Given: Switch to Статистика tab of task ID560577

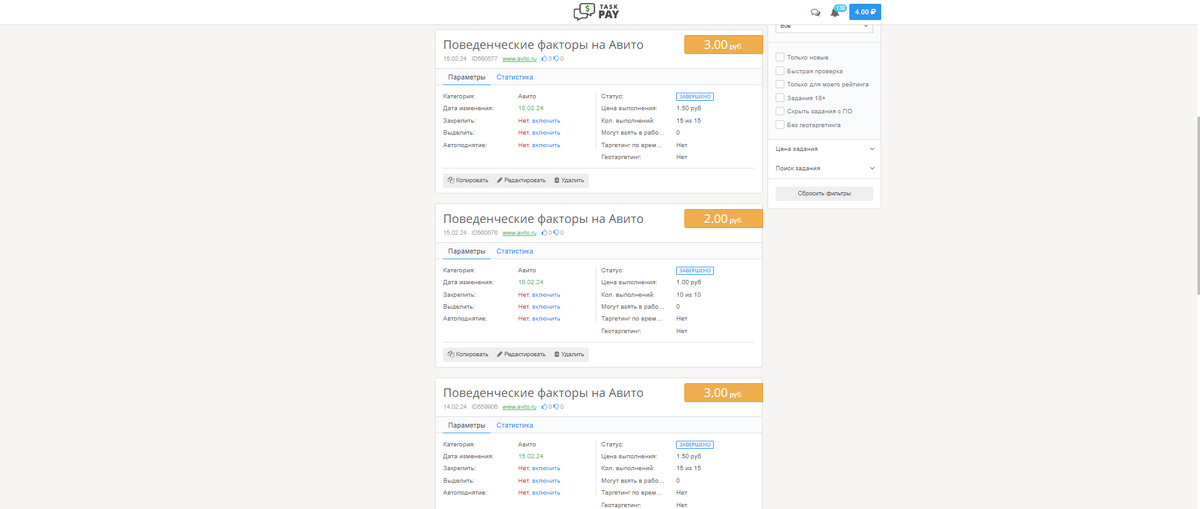Looking at the screenshot, I should pos(514,77).
